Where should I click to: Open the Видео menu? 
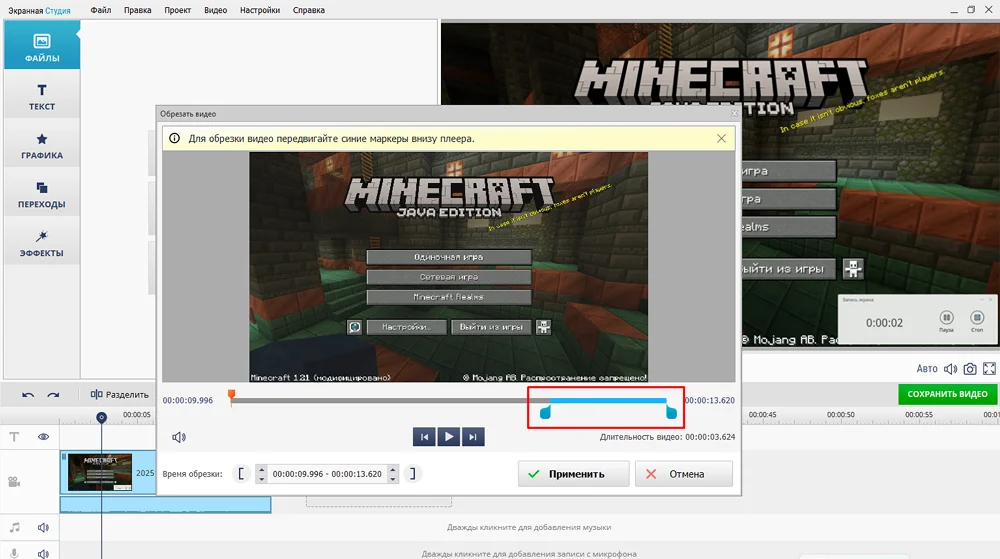pos(215,10)
